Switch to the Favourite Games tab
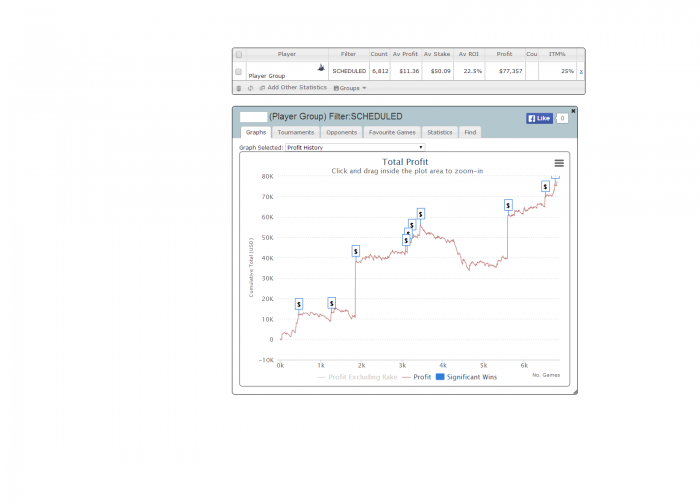 tap(392, 132)
